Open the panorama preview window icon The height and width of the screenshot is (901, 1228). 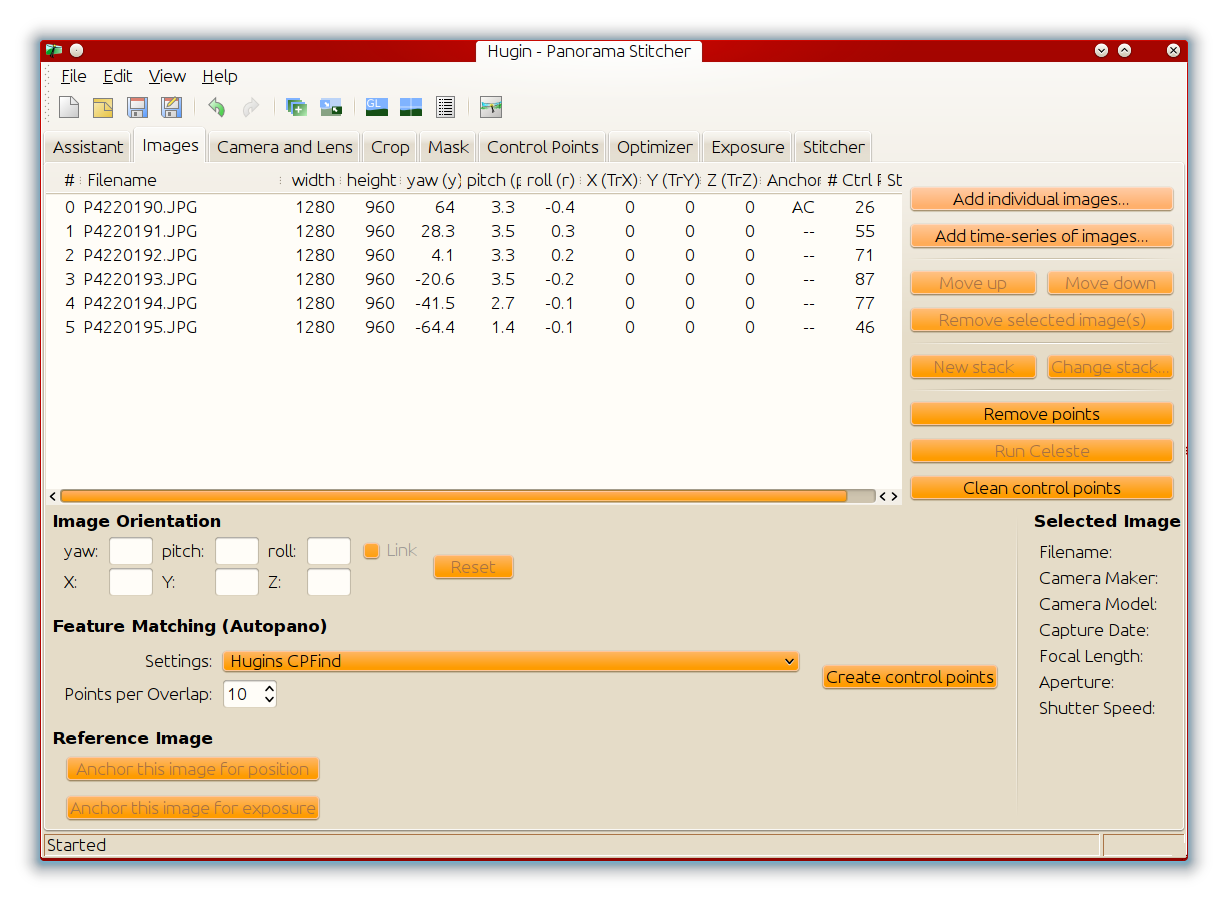coord(411,107)
